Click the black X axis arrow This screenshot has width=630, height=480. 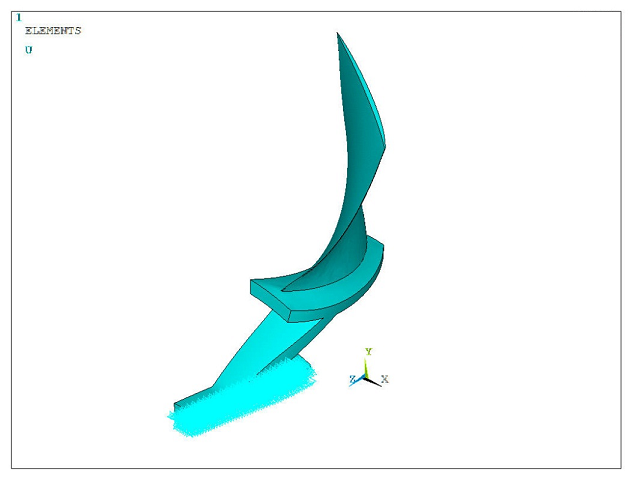(374, 382)
